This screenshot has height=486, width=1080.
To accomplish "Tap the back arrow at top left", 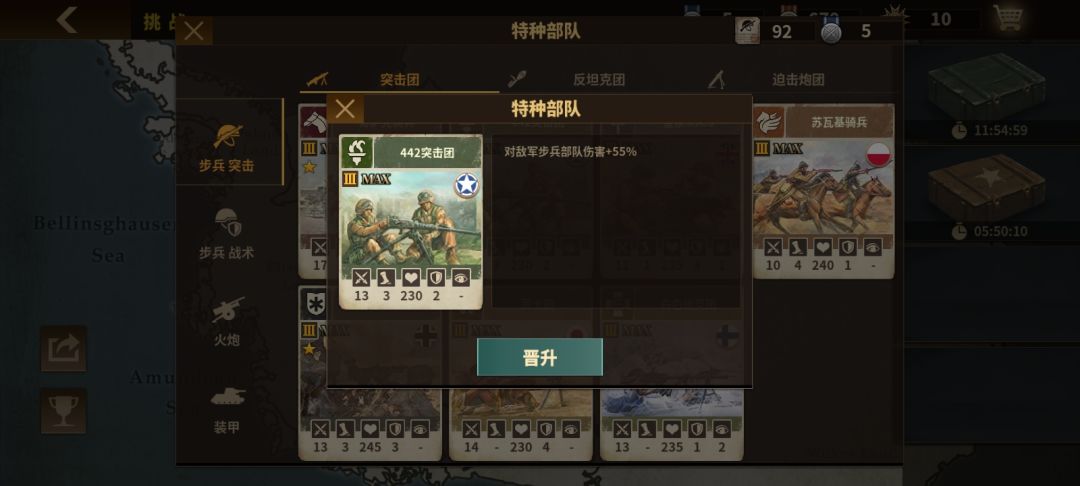I will coord(67,20).
